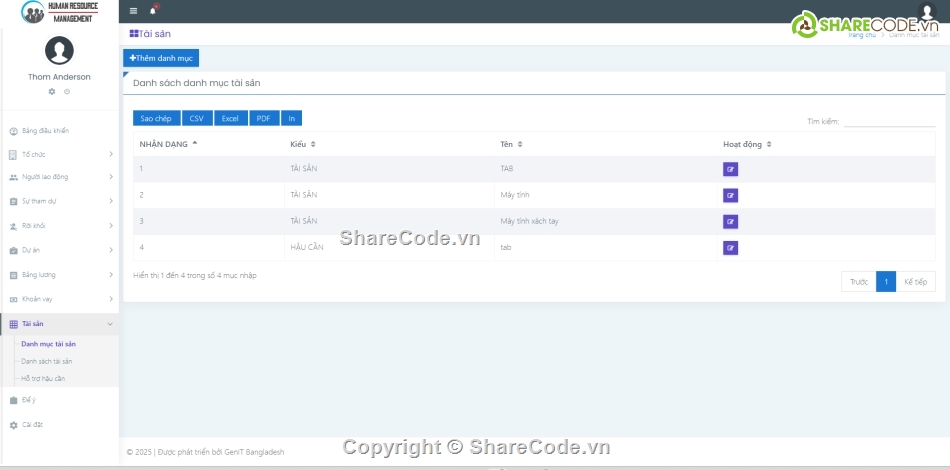This screenshot has width=950, height=470.
Task: Click Thom Anderson profile picture
Action: pyautogui.click(x=59, y=50)
